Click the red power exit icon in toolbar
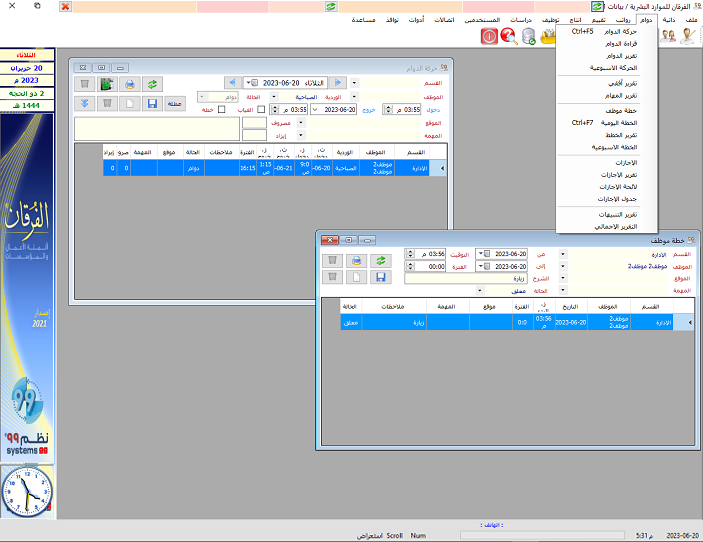703x542 pixels. point(490,36)
